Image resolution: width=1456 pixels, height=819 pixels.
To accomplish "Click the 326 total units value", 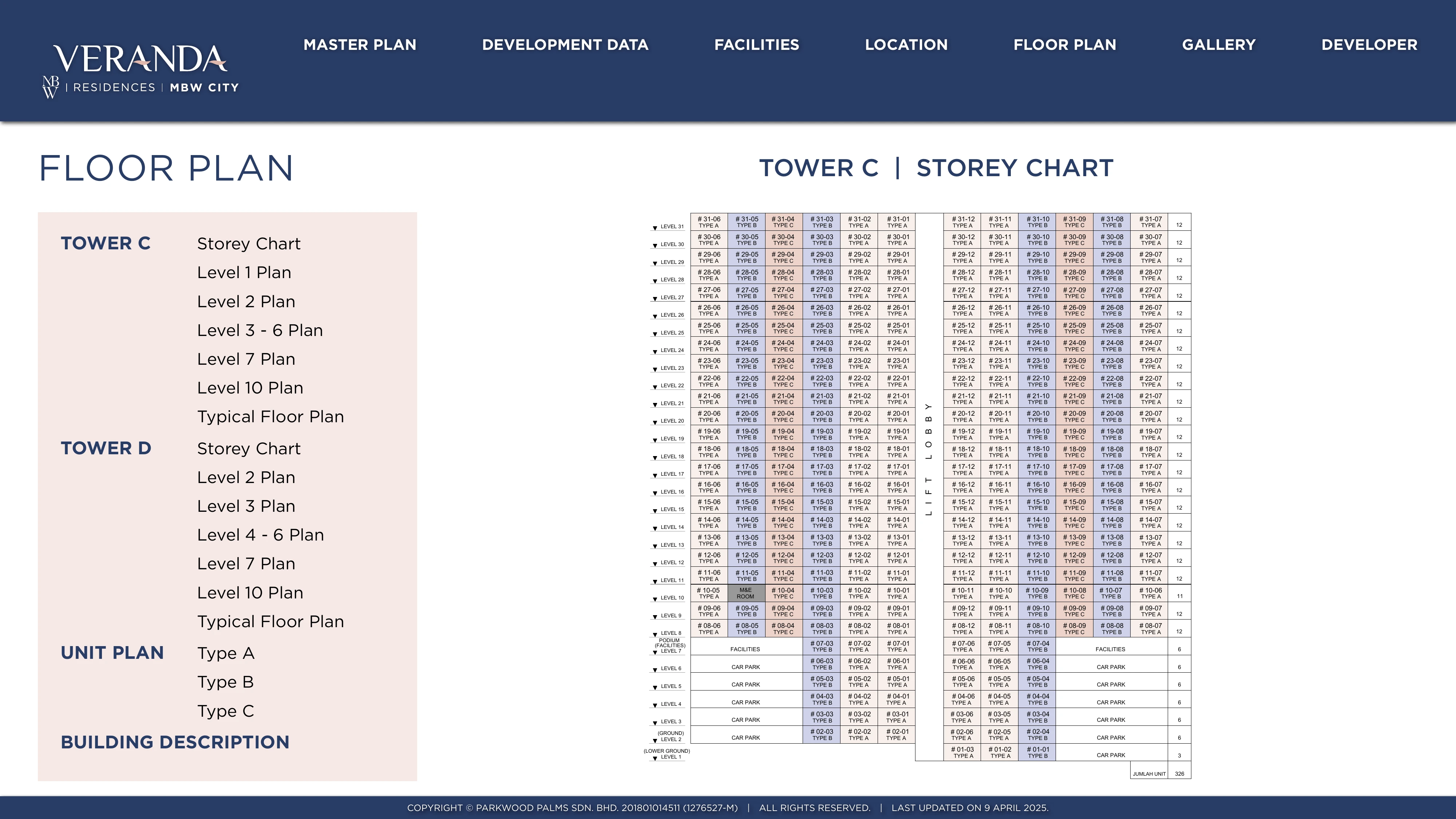I will 1180,774.
